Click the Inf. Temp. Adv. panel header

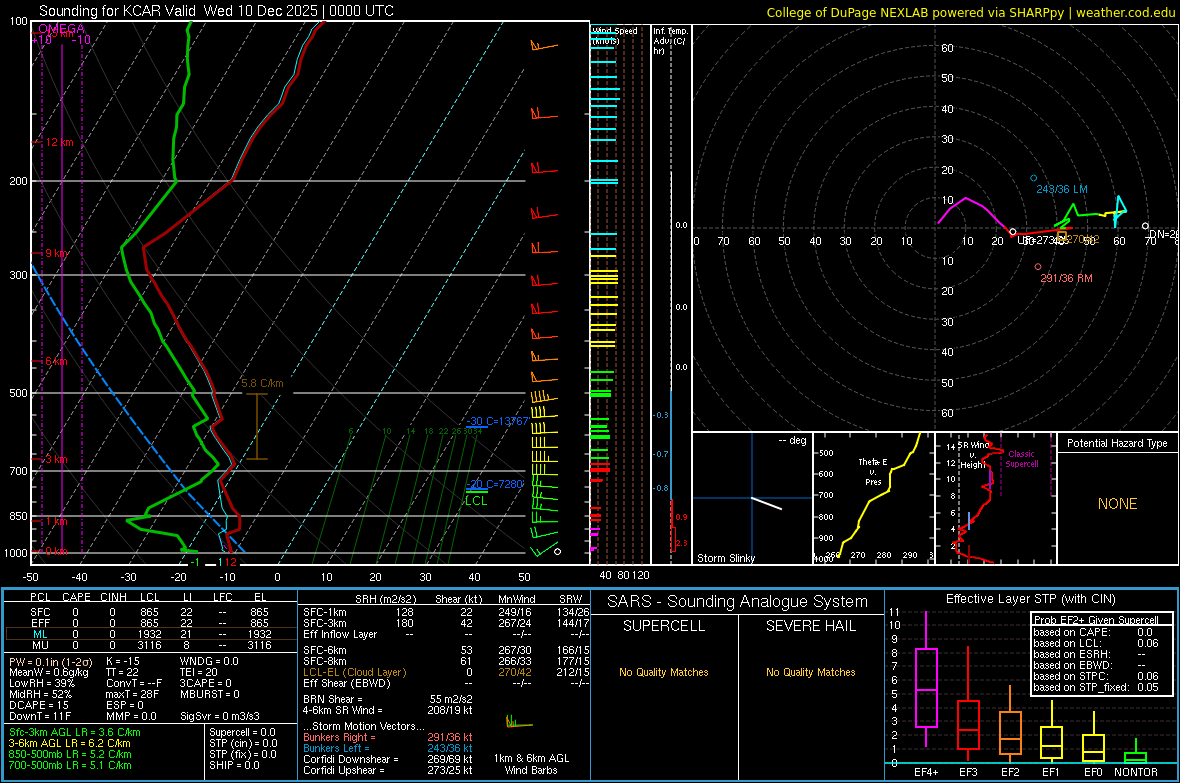point(670,41)
